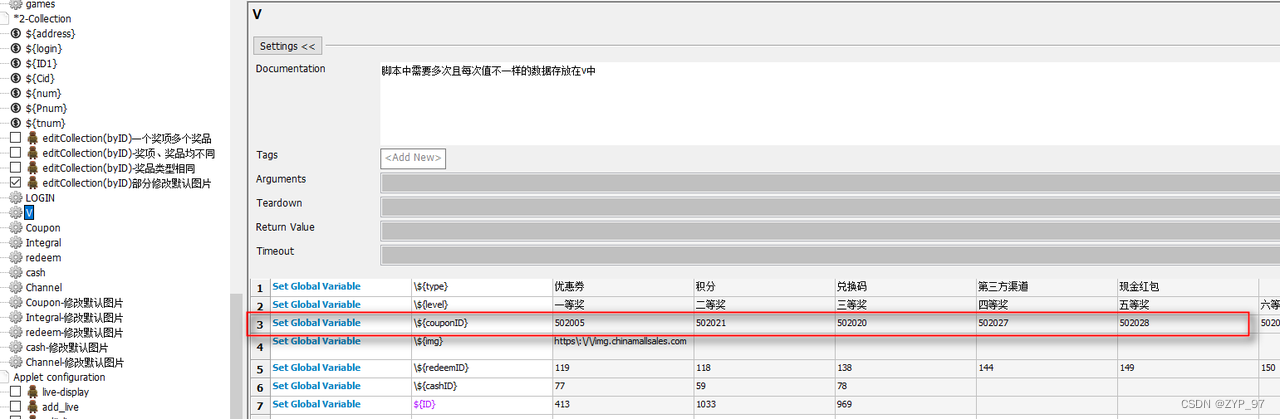Viewport: 1280px width, 419px height.
Task: Select row header number 7
Action: (x=260, y=405)
